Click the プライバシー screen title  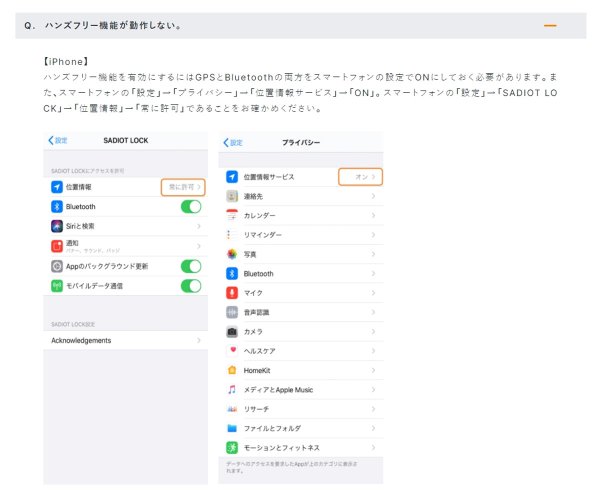point(301,143)
